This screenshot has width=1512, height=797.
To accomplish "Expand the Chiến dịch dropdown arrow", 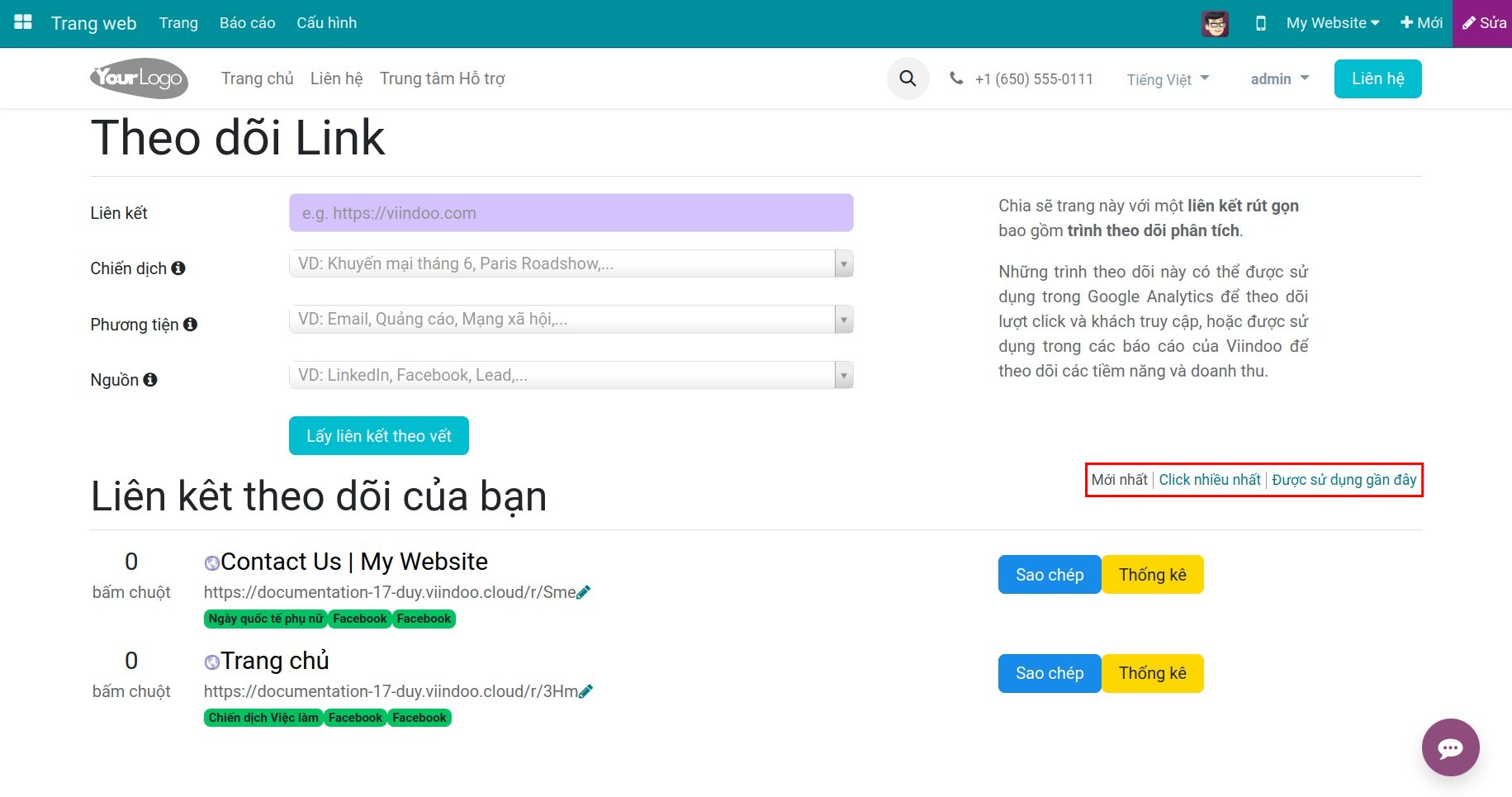I will 844,264.
